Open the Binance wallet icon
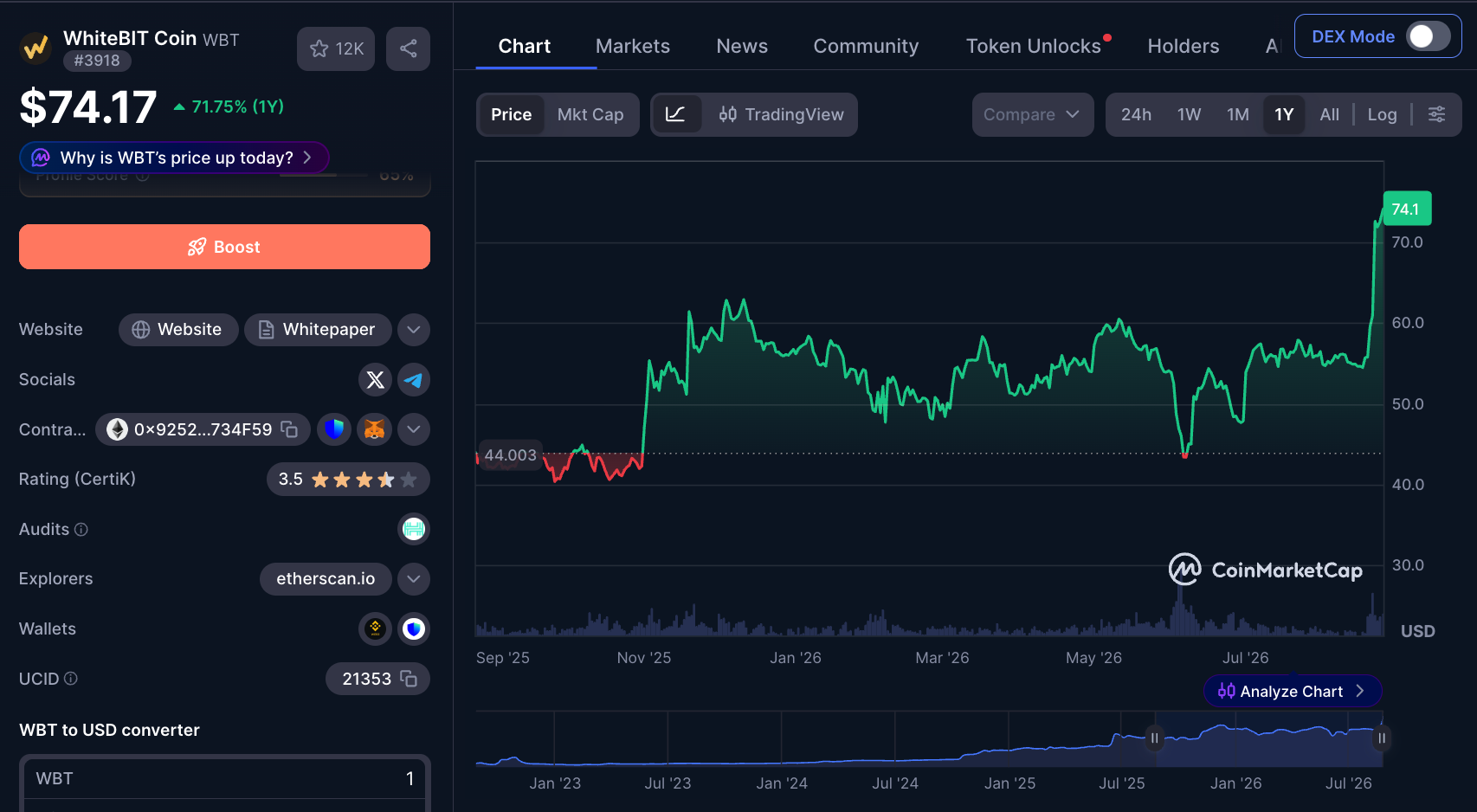 pyautogui.click(x=375, y=628)
